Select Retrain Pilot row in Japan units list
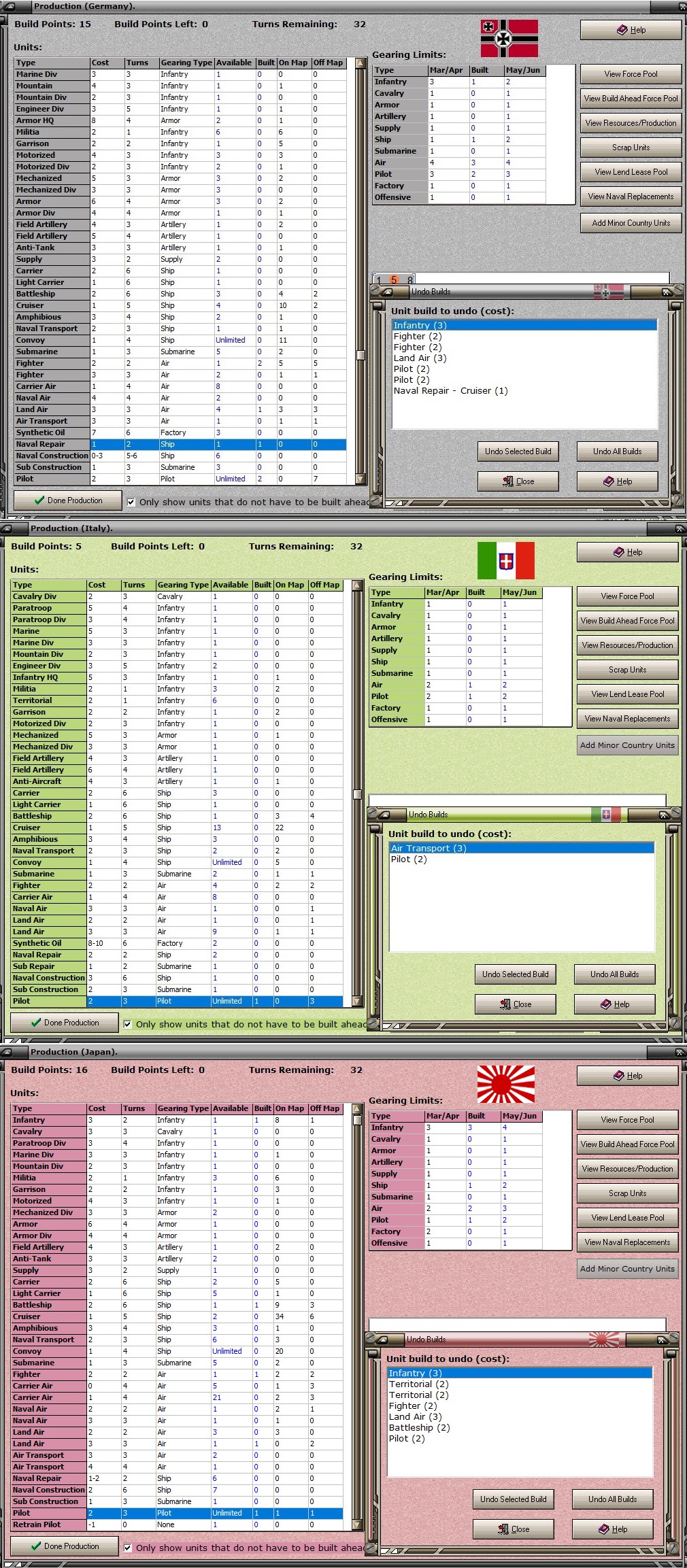 click(177, 1524)
